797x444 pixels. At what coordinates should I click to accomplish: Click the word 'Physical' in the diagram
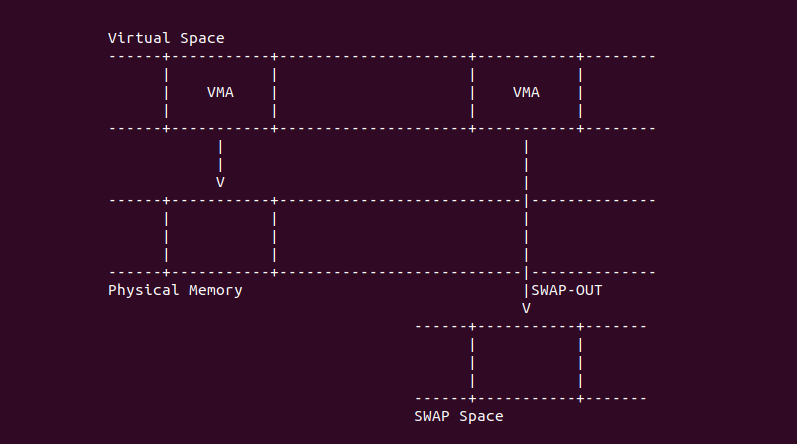pyautogui.click(x=143, y=290)
